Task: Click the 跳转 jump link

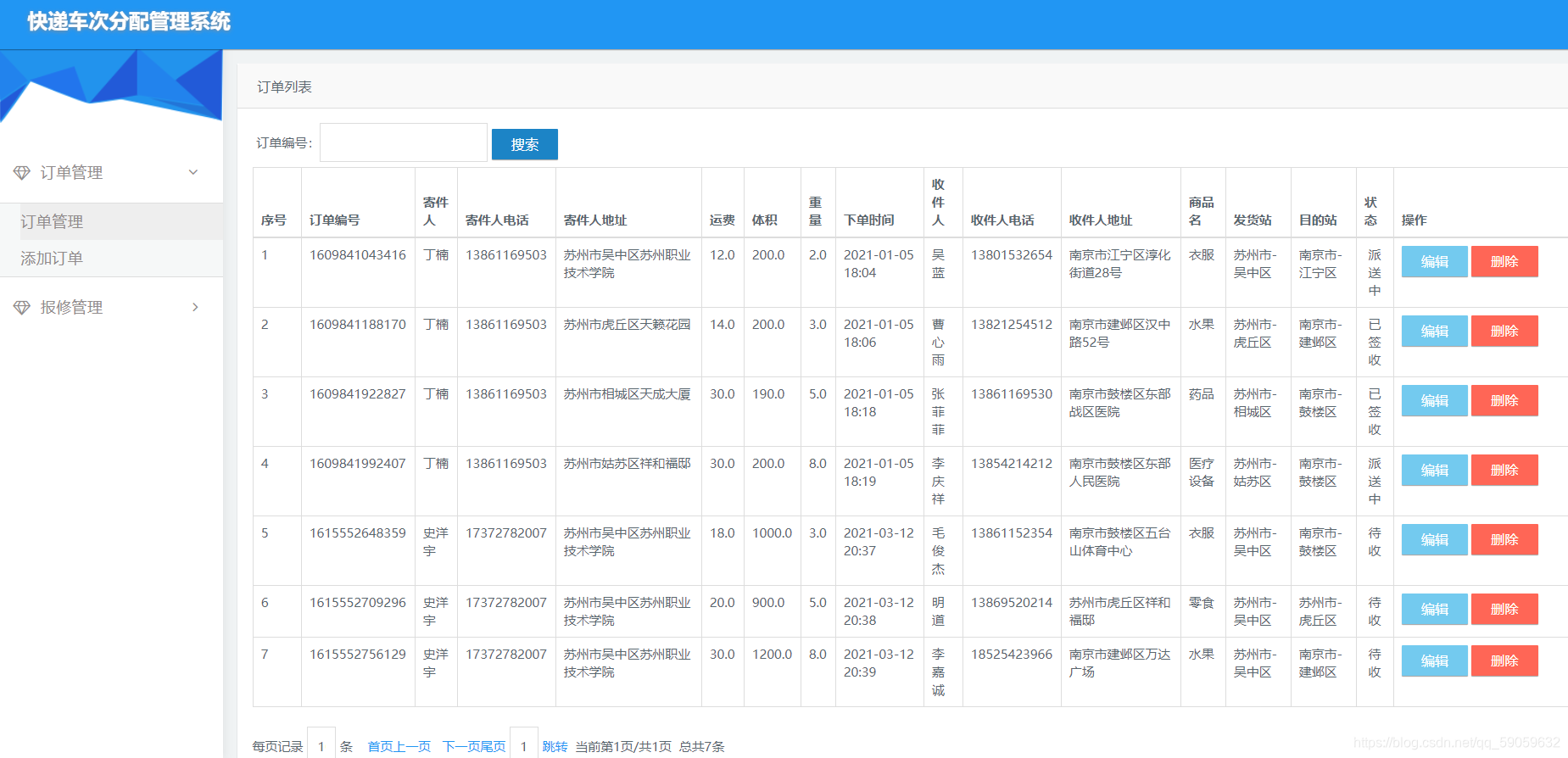Action: [555, 747]
